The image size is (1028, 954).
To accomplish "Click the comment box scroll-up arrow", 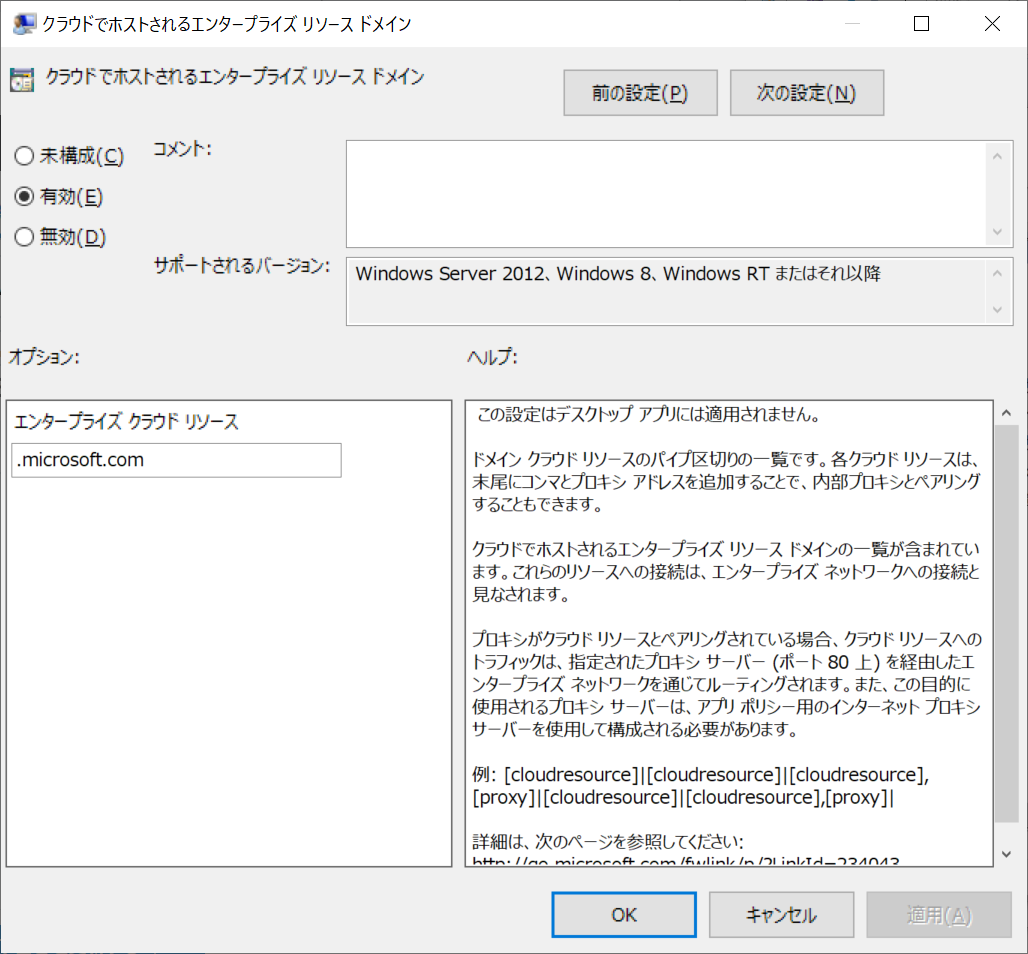I will pyautogui.click(x=997, y=156).
